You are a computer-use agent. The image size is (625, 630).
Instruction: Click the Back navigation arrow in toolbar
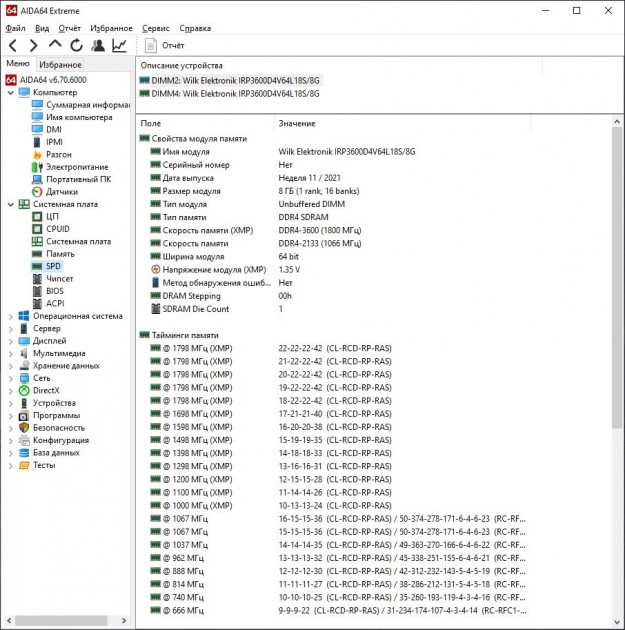[x=12, y=45]
